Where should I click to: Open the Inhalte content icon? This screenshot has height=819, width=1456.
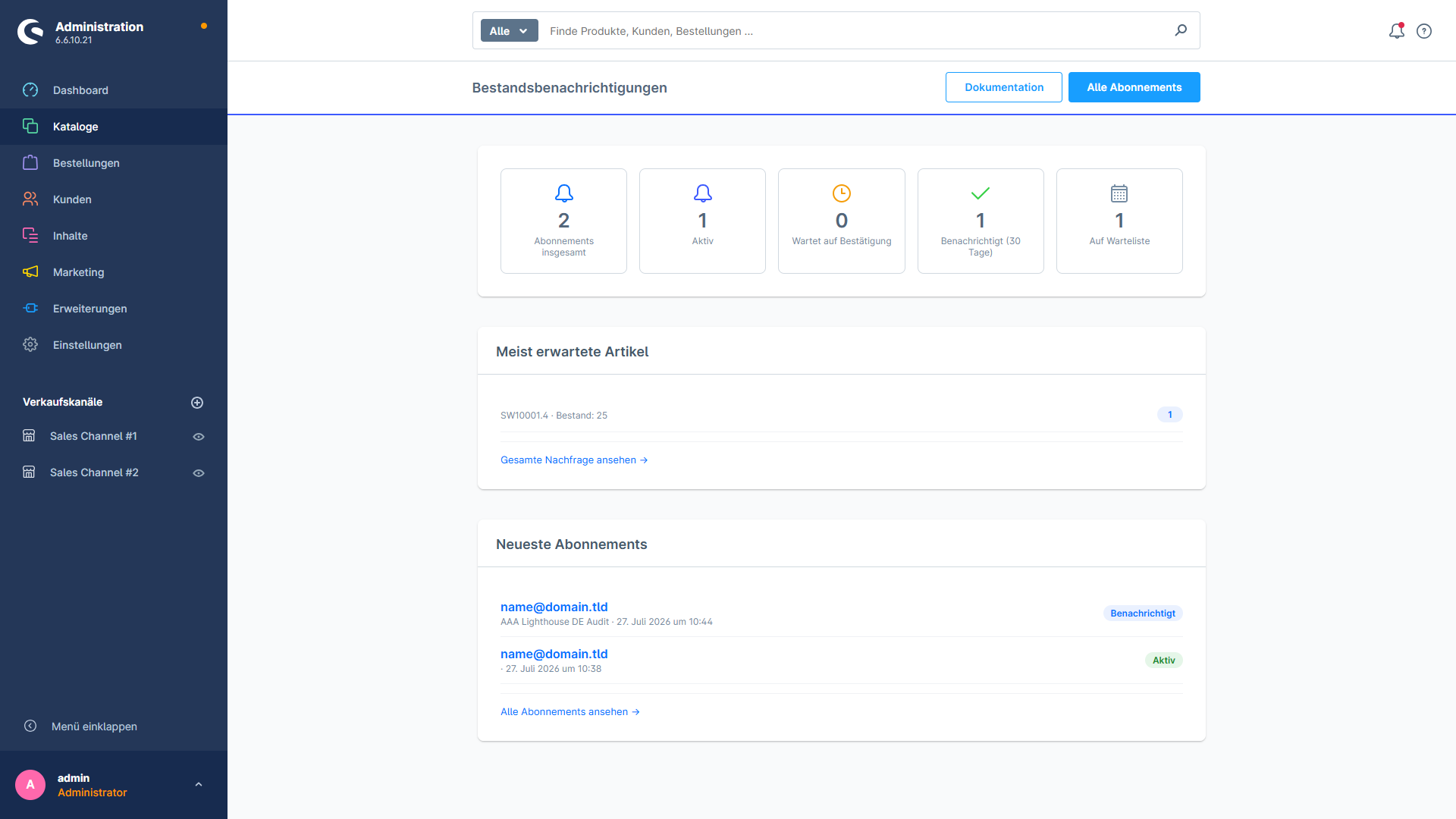pos(30,236)
